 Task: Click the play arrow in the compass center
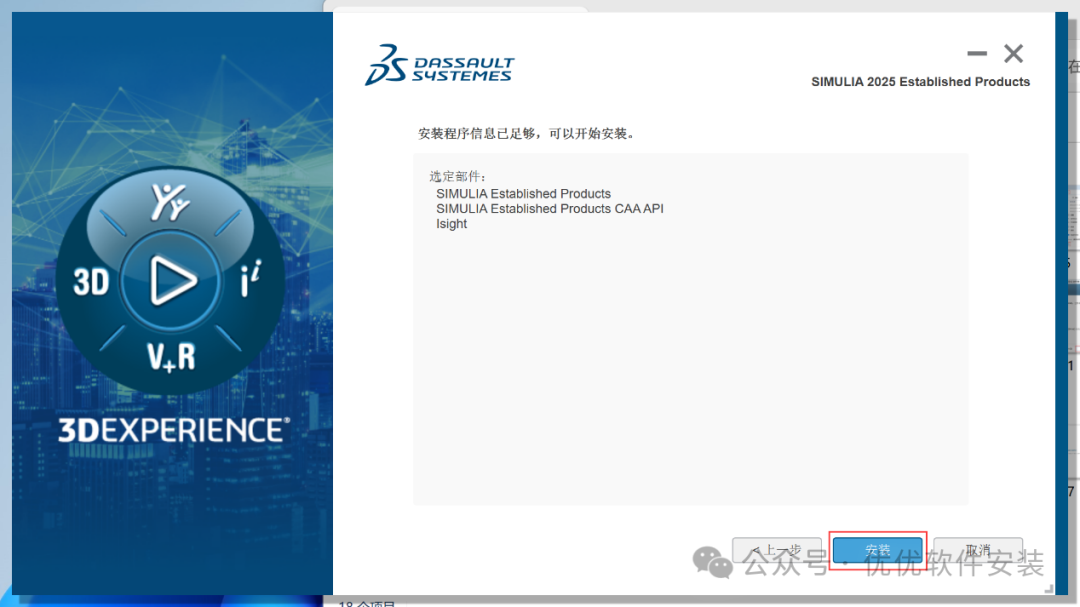(172, 280)
